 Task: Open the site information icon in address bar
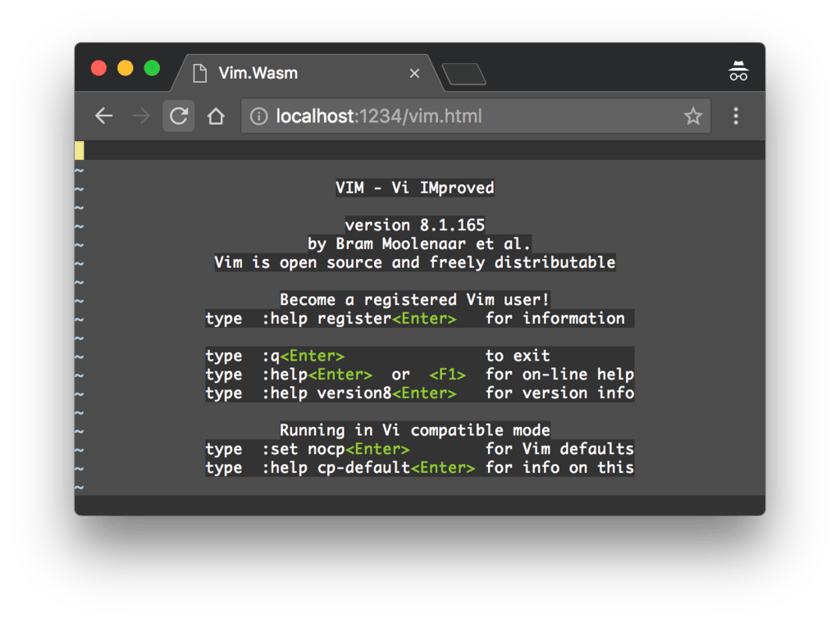click(259, 116)
